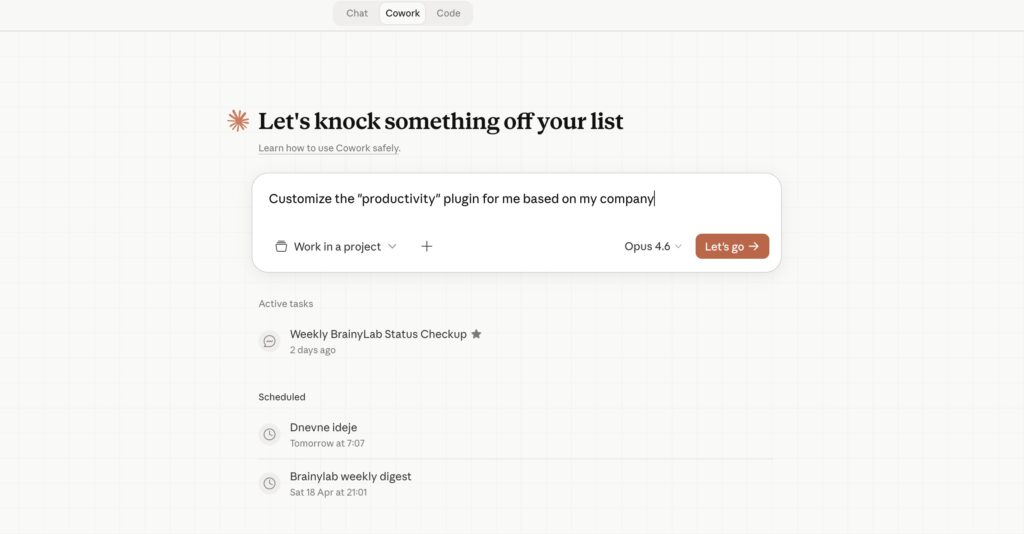The height and width of the screenshot is (534, 1024).
Task: Click the clock icon beside Brainylab weekly digest
Action: coord(269,483)
